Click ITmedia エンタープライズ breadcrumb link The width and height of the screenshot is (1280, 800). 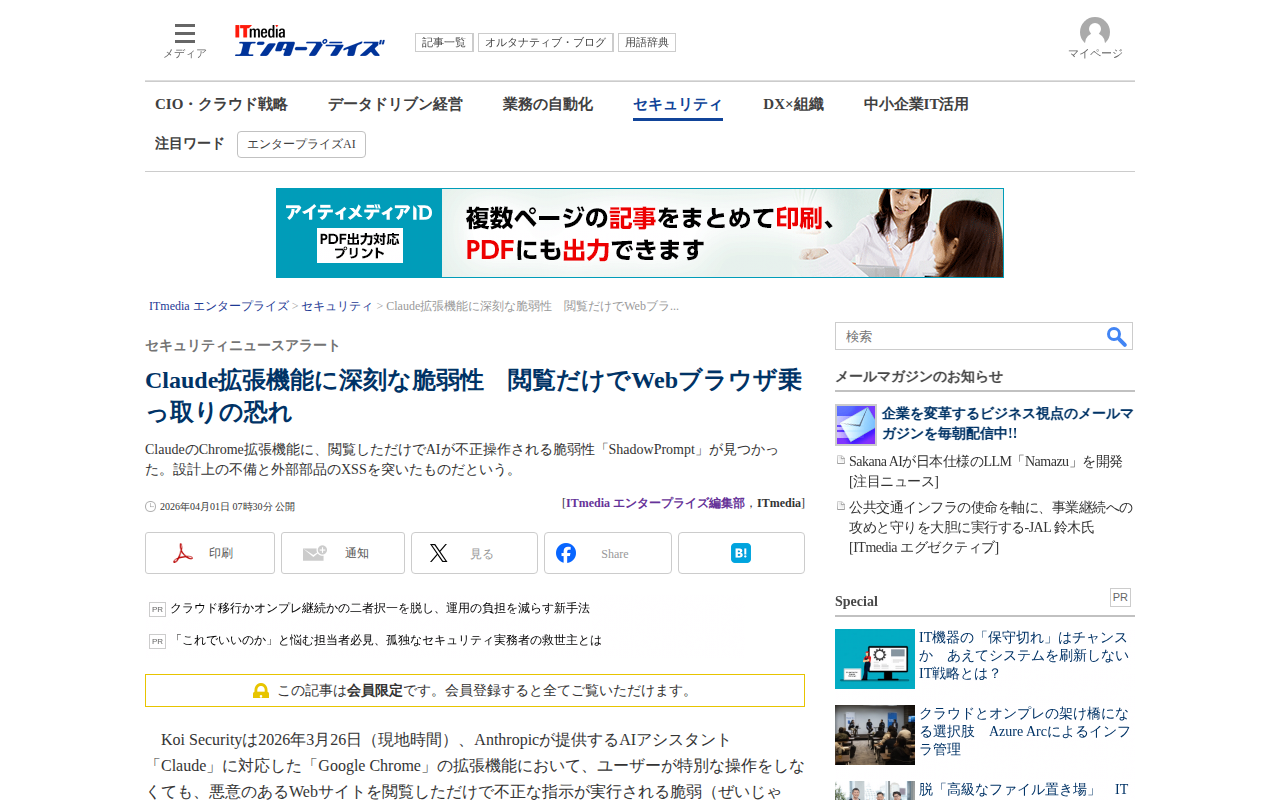[x=219, y=306]
